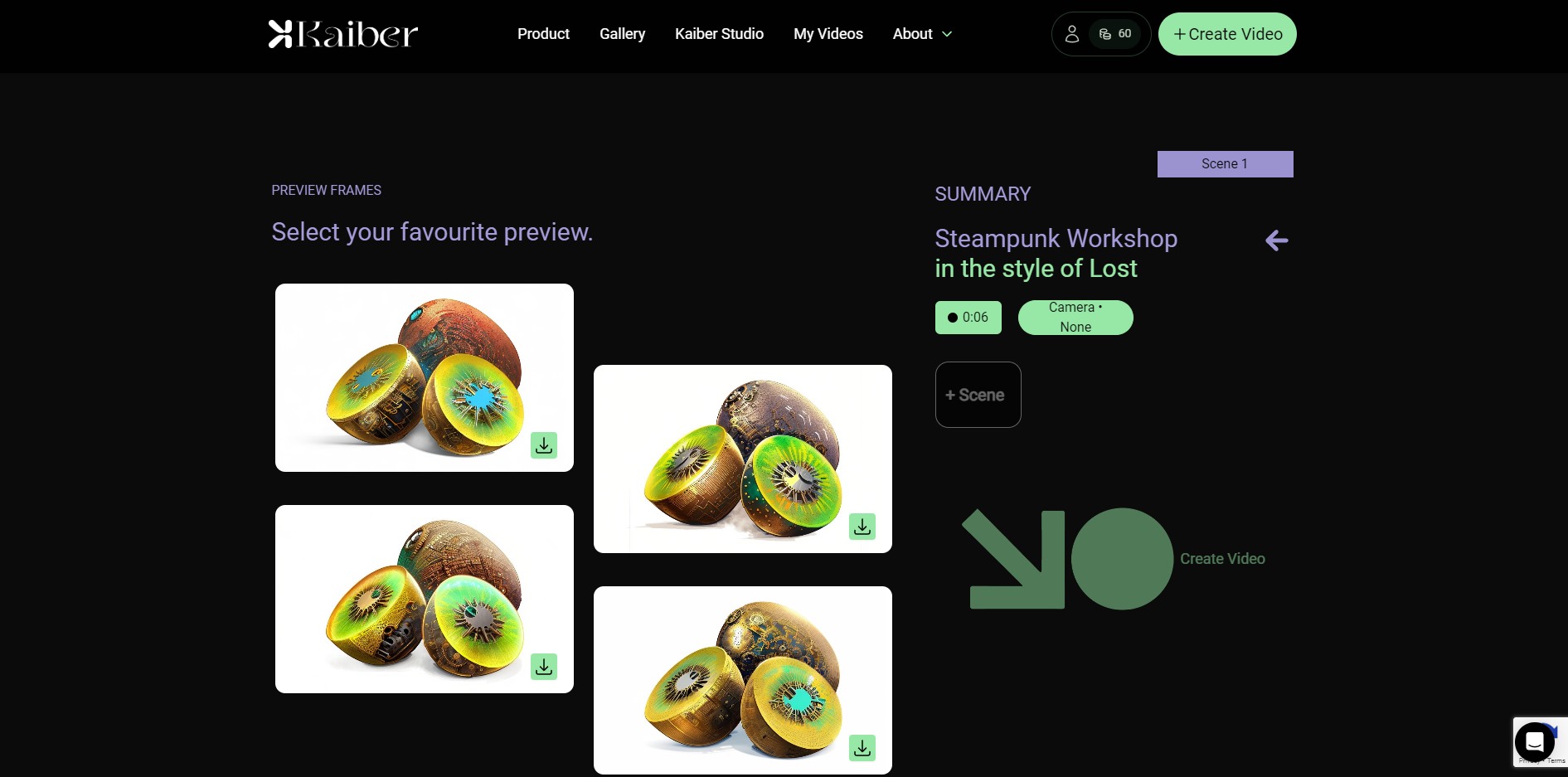Download the top-left kiwi preview frame
The width and height of the screenshot is (1568, 777).
pos(544,445)
